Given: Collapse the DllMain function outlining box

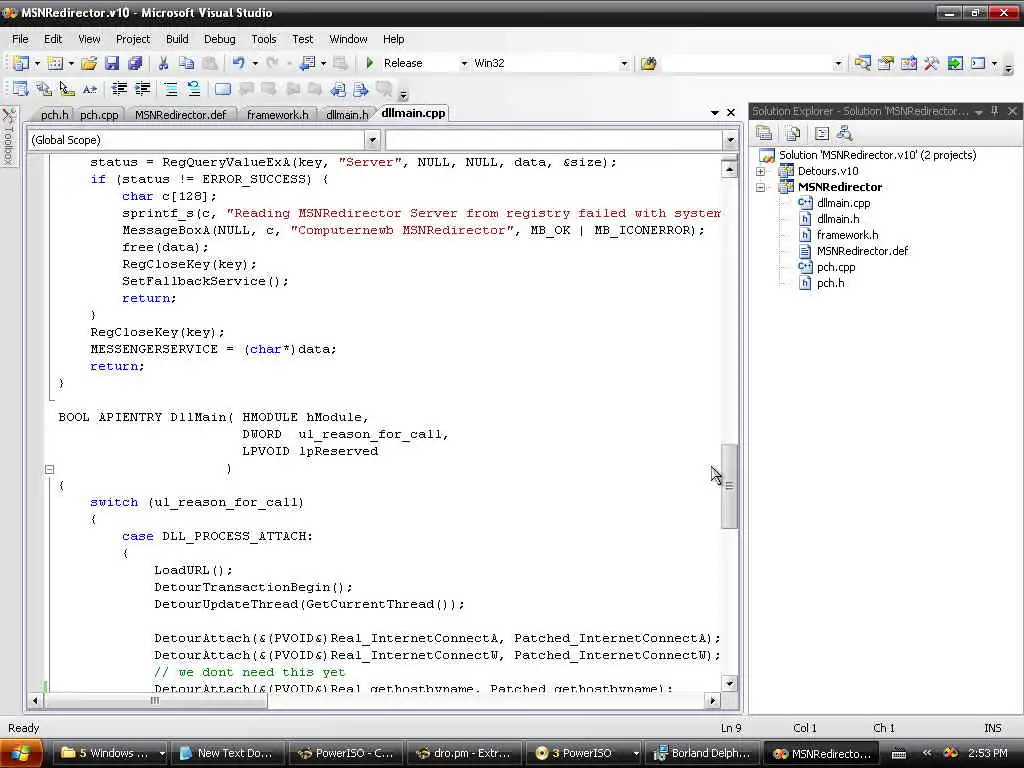Looking at the screenshot, I should click(x=50, y=469).
